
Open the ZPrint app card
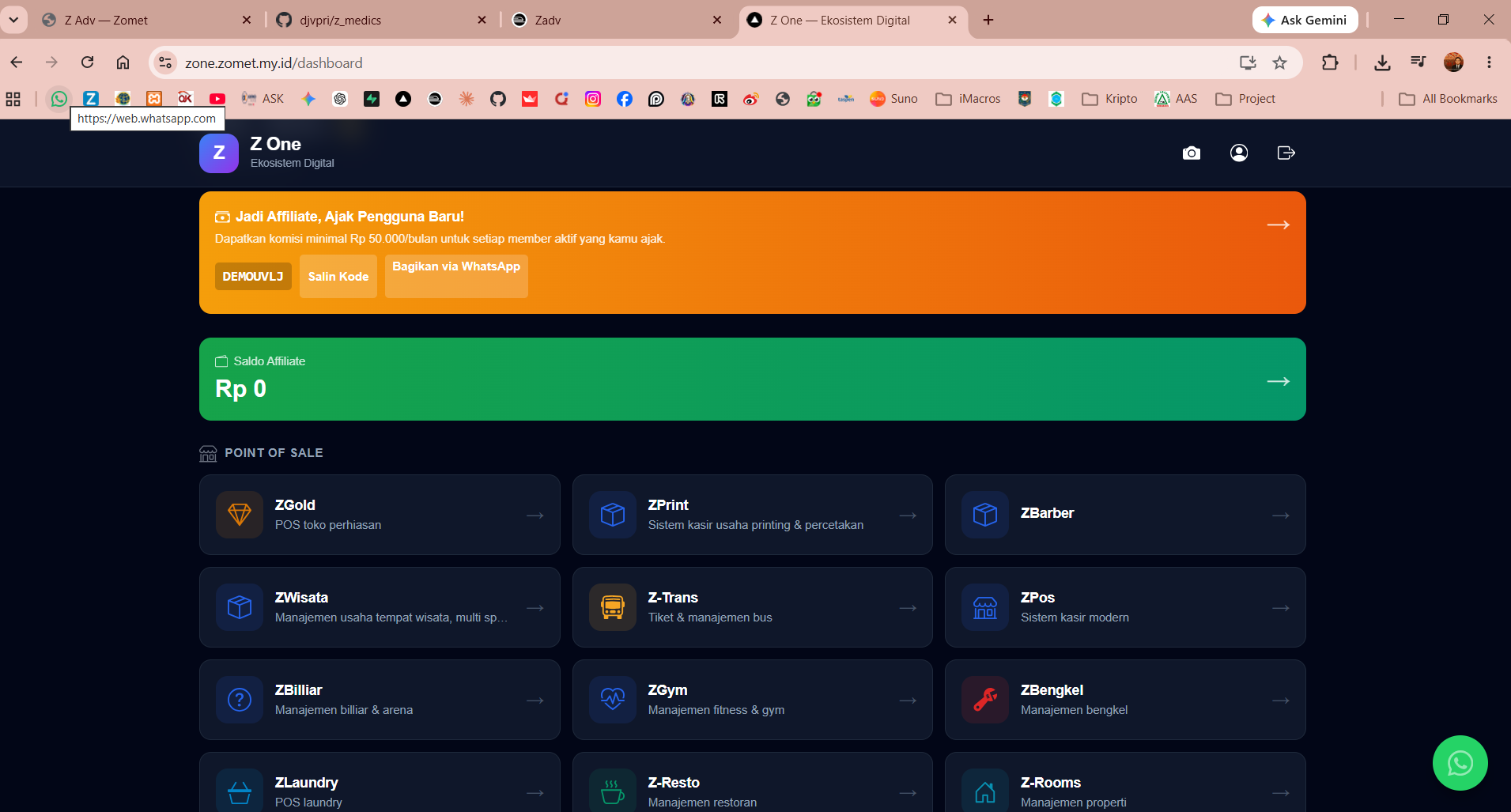[753, 515]
